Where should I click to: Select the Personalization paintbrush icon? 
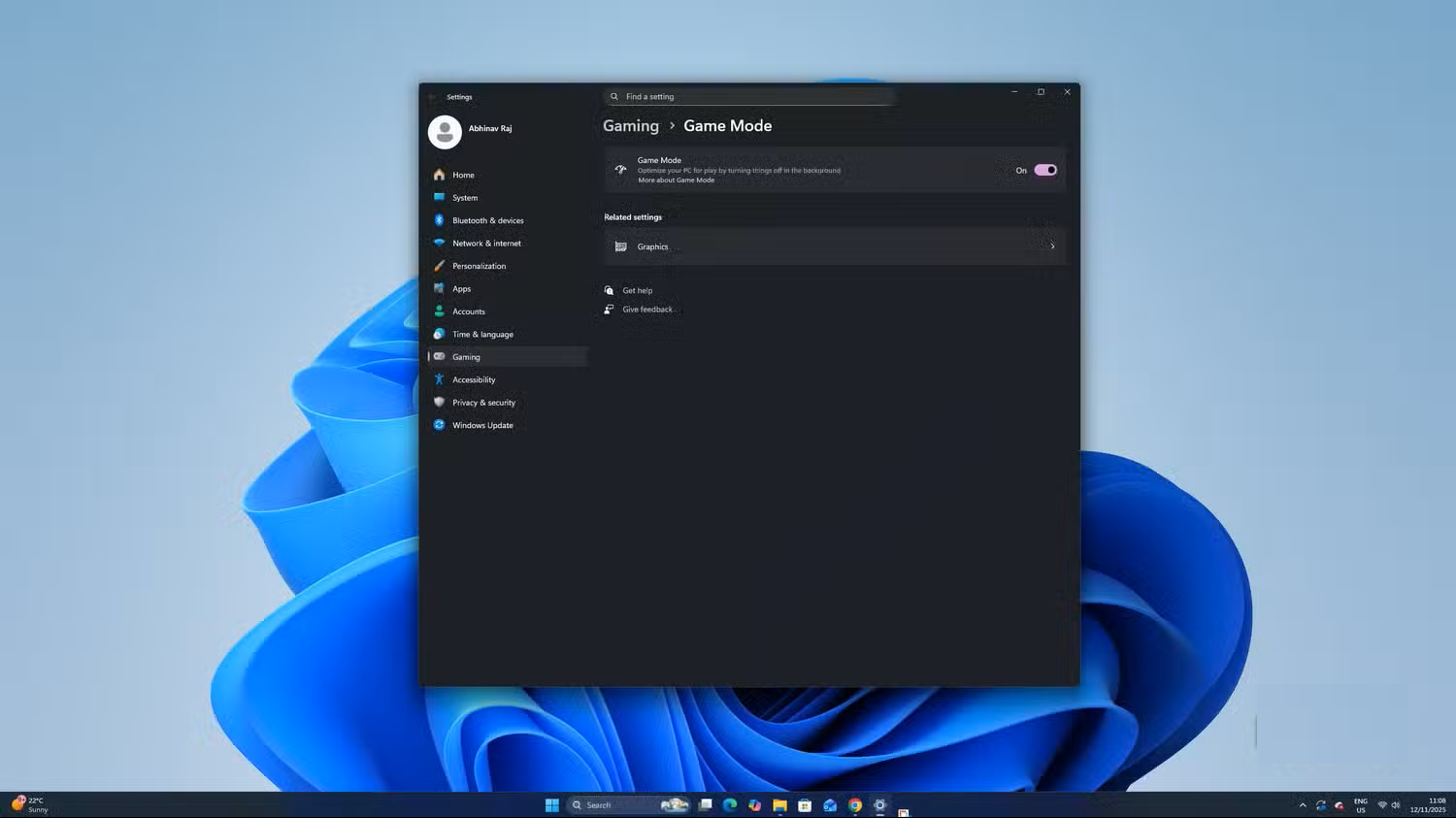pos(440,266)
